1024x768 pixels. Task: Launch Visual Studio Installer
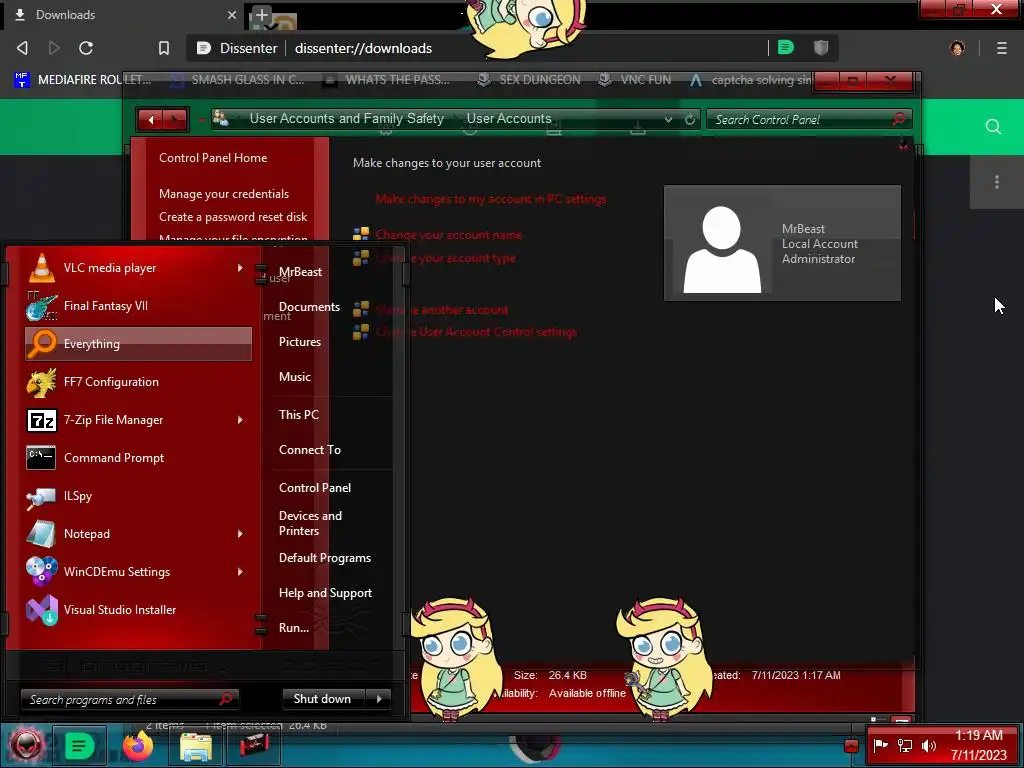(137, 609)
